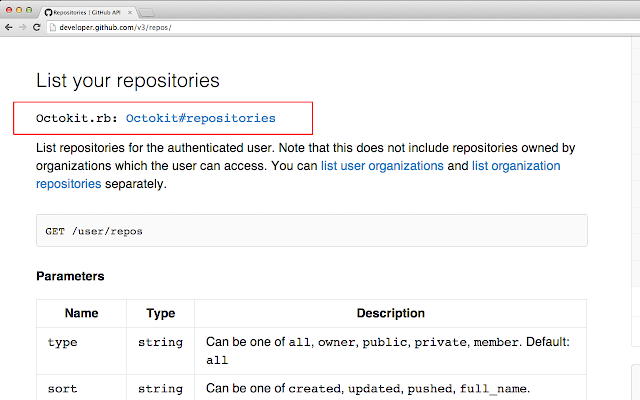Click the GET /user/repos code block

coord(312,231)
